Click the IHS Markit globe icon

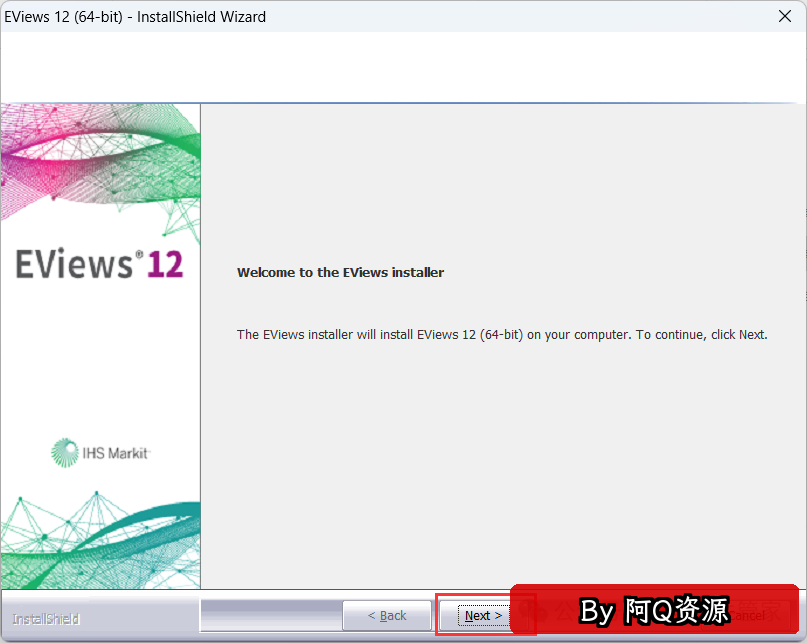coord(65,453)
